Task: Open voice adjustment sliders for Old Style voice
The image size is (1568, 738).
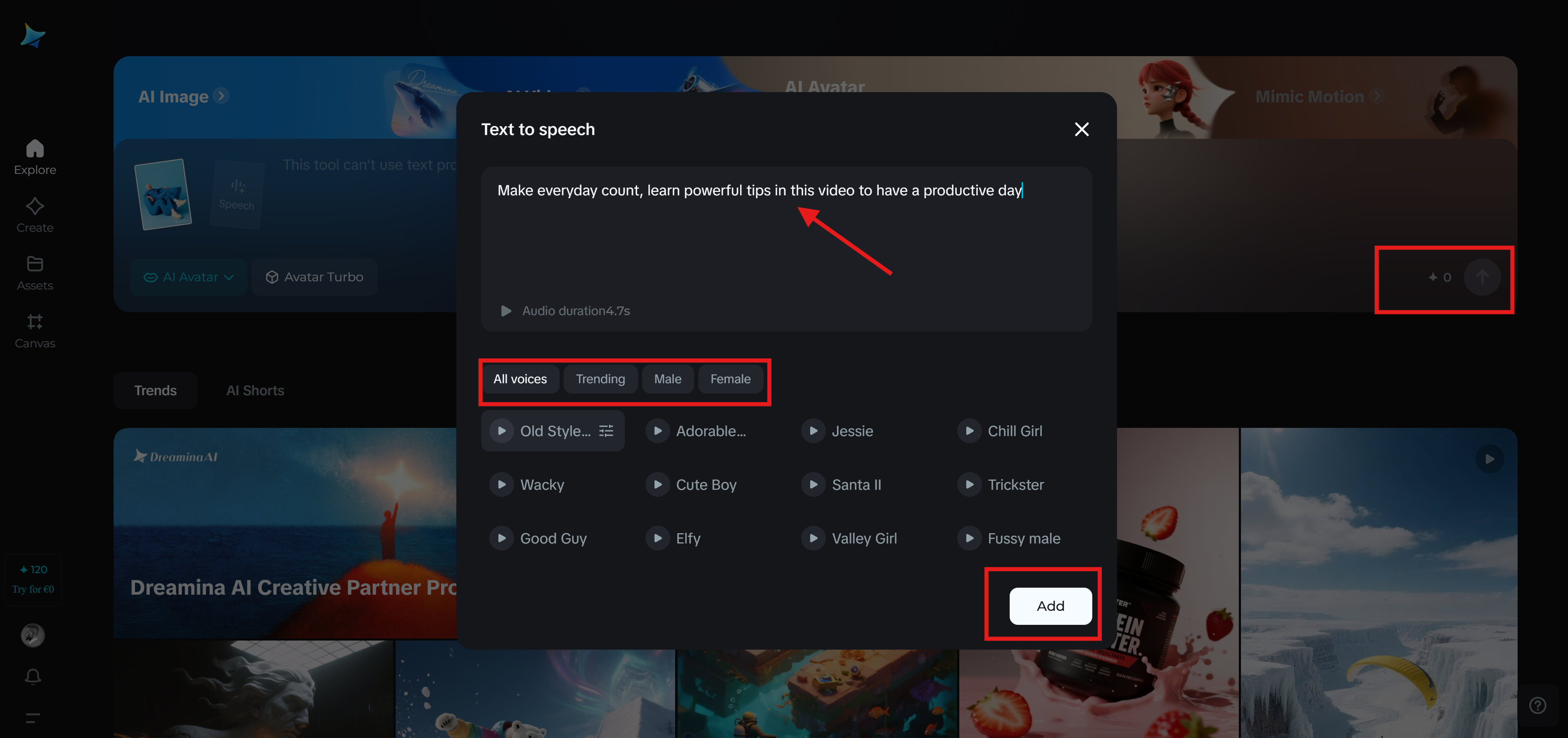Action: [x=606, y=430]
